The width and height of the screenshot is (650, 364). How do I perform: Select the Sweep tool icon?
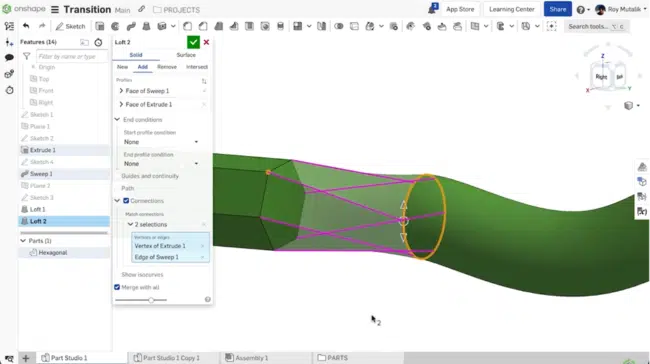point(131,26)
